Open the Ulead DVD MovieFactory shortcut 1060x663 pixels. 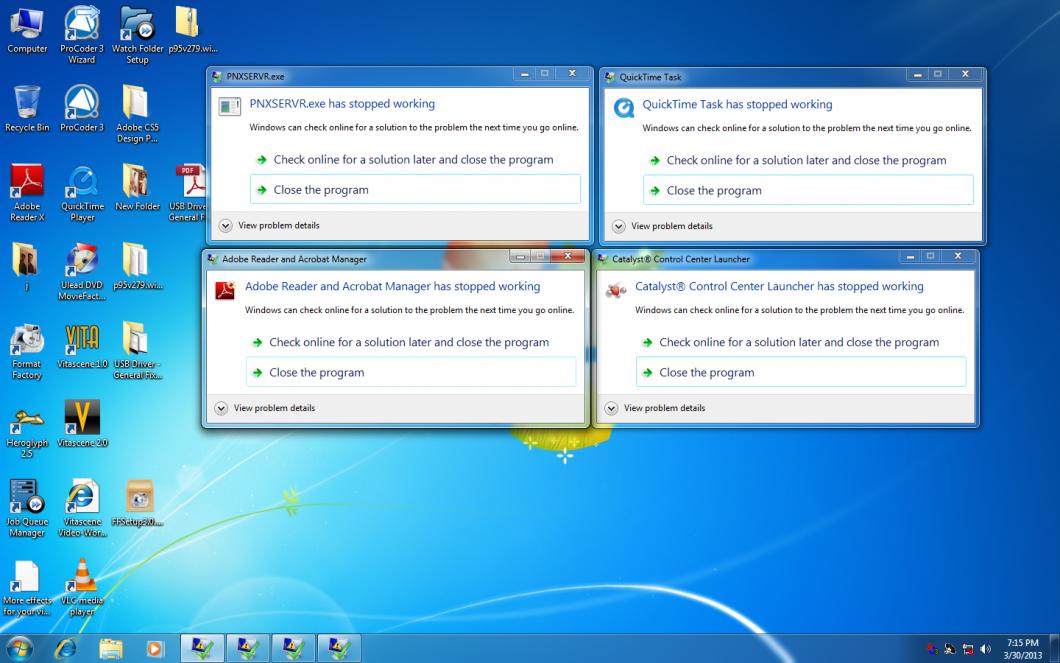pos(82,262)
